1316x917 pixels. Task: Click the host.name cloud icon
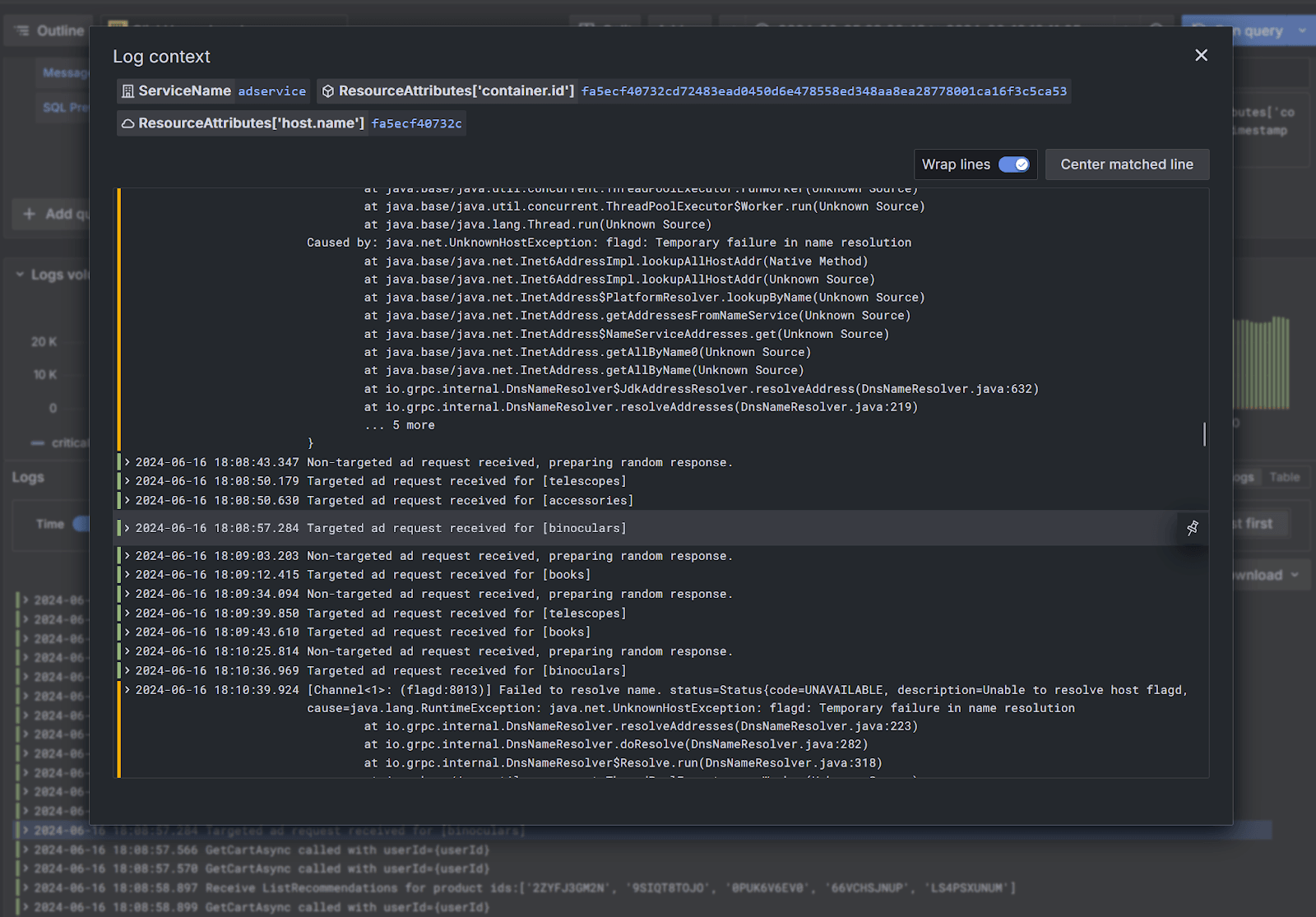(x=127, y=123)
